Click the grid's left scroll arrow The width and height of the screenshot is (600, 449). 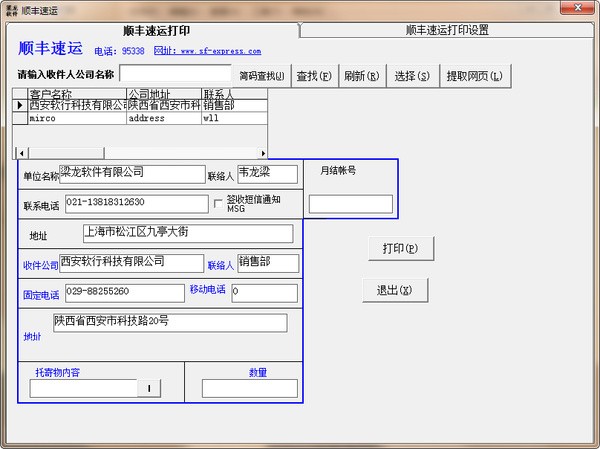21,153
